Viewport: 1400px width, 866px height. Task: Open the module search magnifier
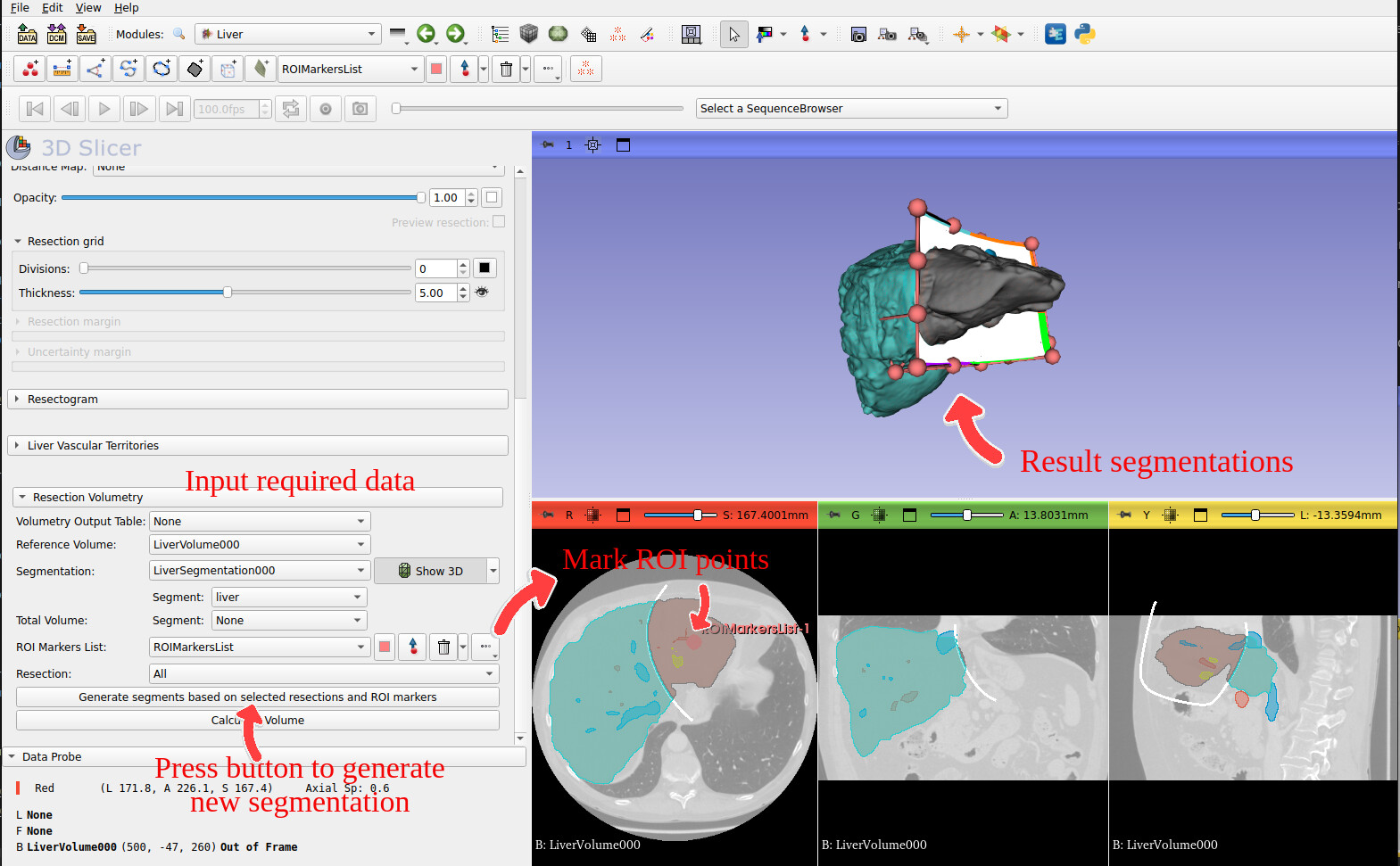[179, 34]
